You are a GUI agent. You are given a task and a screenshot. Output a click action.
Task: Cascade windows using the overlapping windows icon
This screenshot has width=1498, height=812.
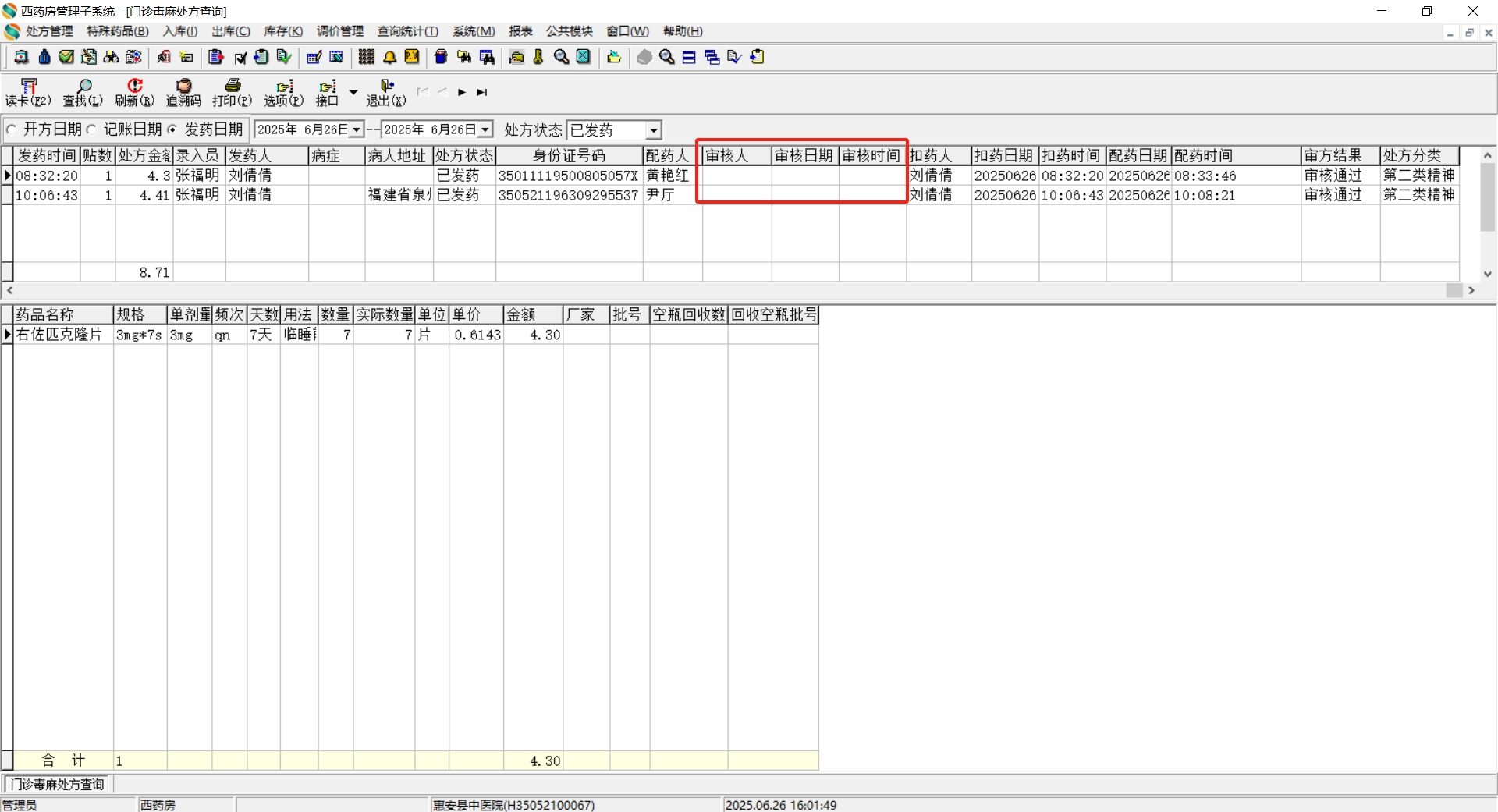pos(712,57)
